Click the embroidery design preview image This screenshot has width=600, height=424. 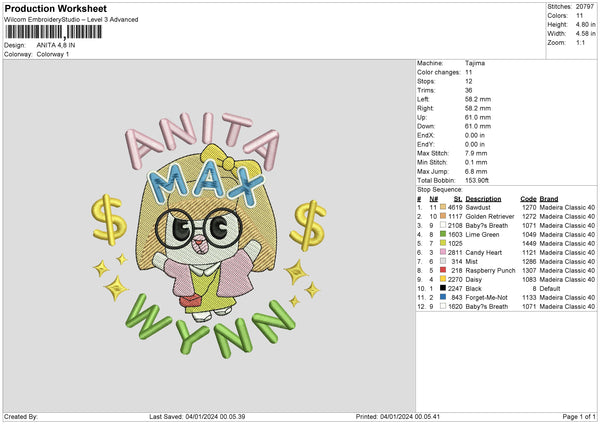pos(209,234)
